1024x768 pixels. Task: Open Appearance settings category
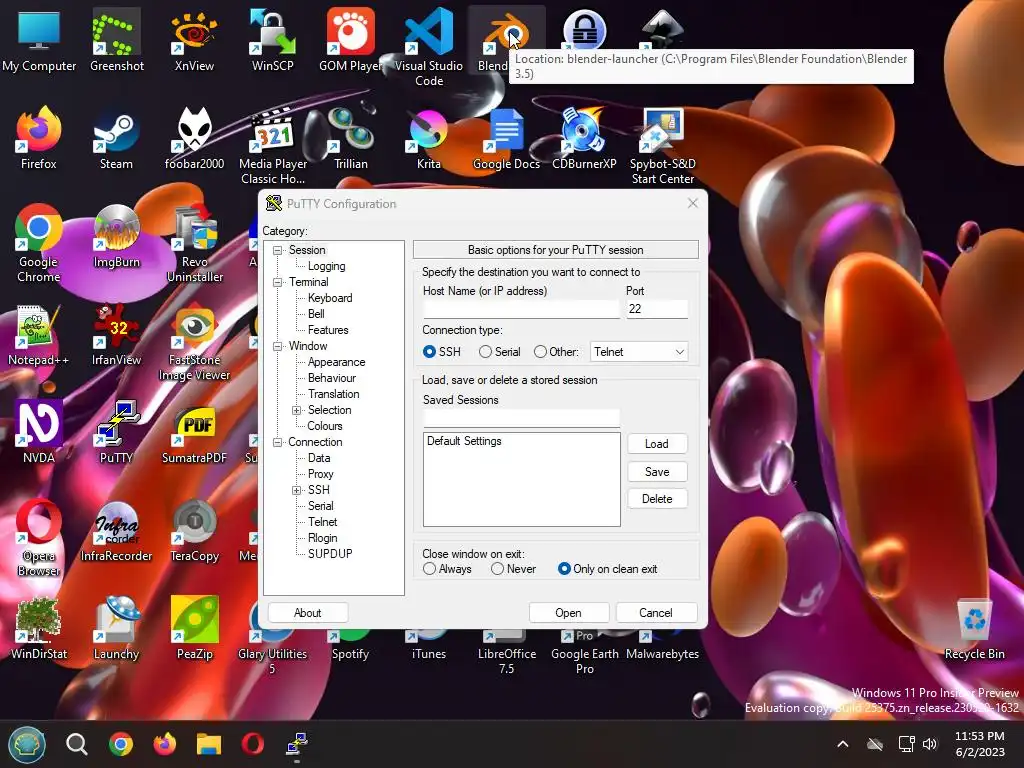[x=336, y=362]
